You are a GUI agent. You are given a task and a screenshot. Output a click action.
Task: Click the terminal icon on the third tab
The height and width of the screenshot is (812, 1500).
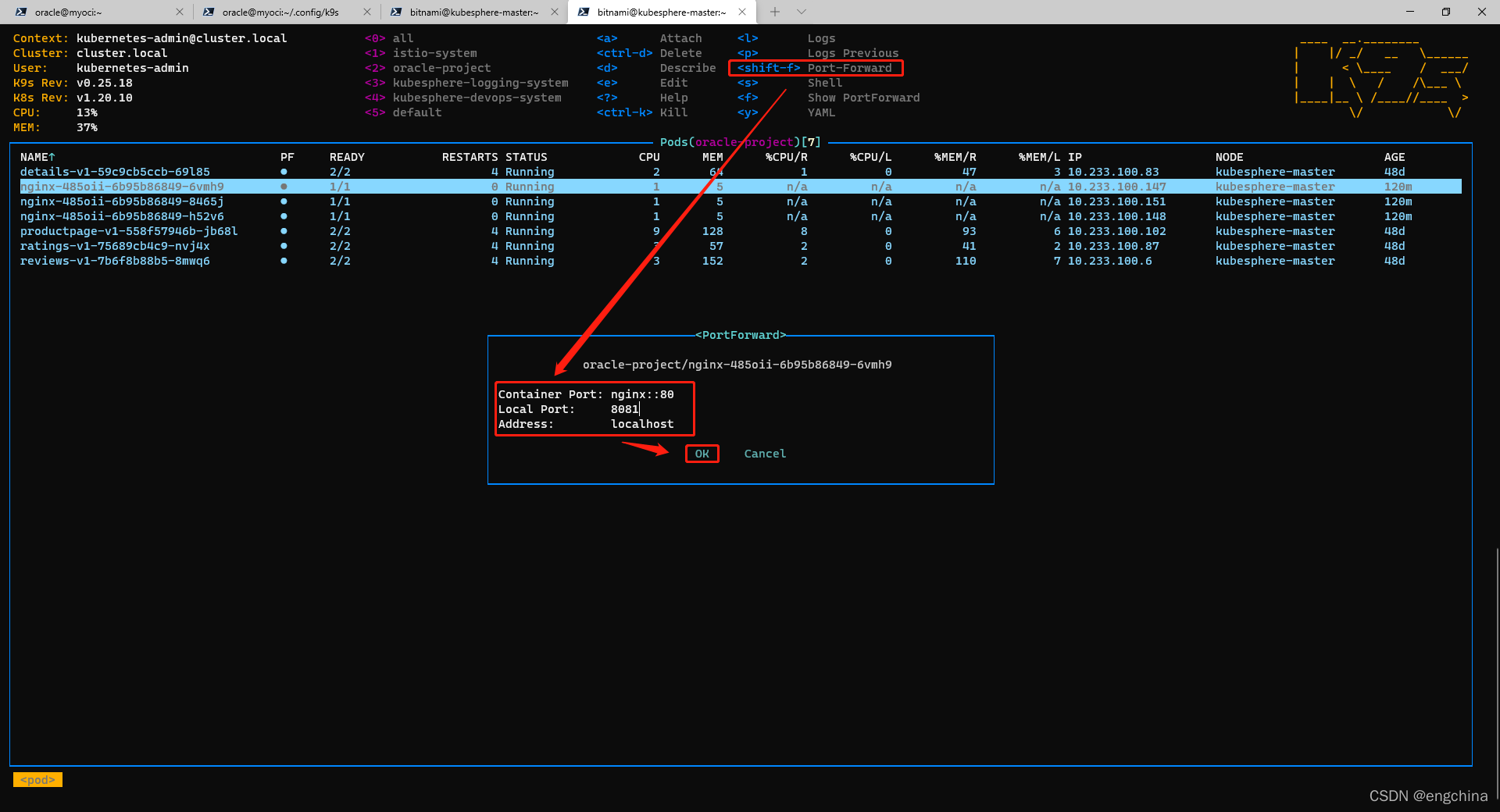396,12
